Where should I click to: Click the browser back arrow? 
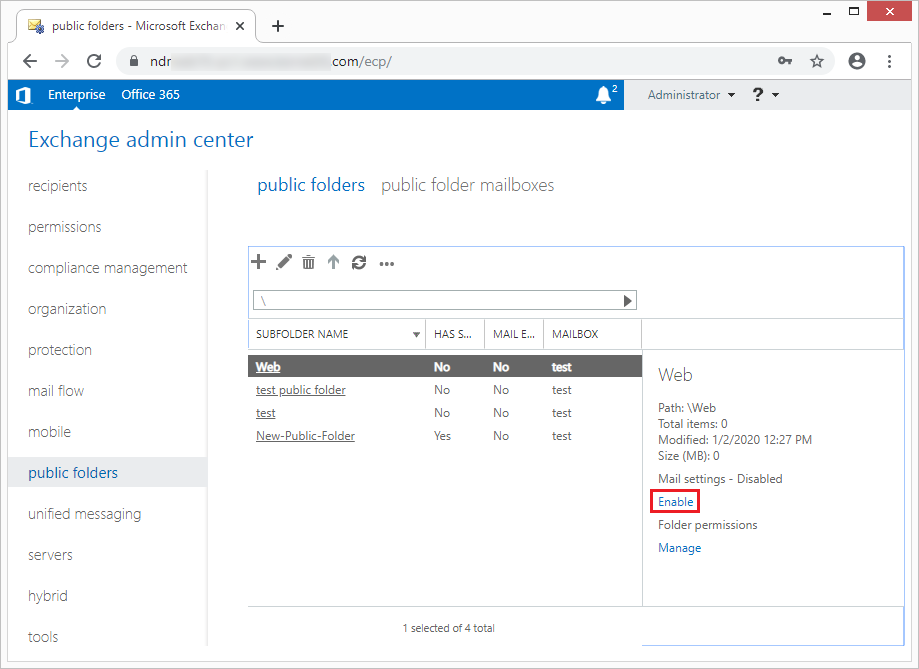[x=30, y=61]
